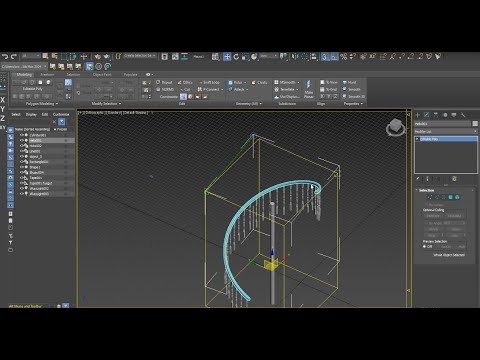Click the object name field in Modify panel
Screen dimensions: 480x360
pyautogui.click(x=442, y=124)
